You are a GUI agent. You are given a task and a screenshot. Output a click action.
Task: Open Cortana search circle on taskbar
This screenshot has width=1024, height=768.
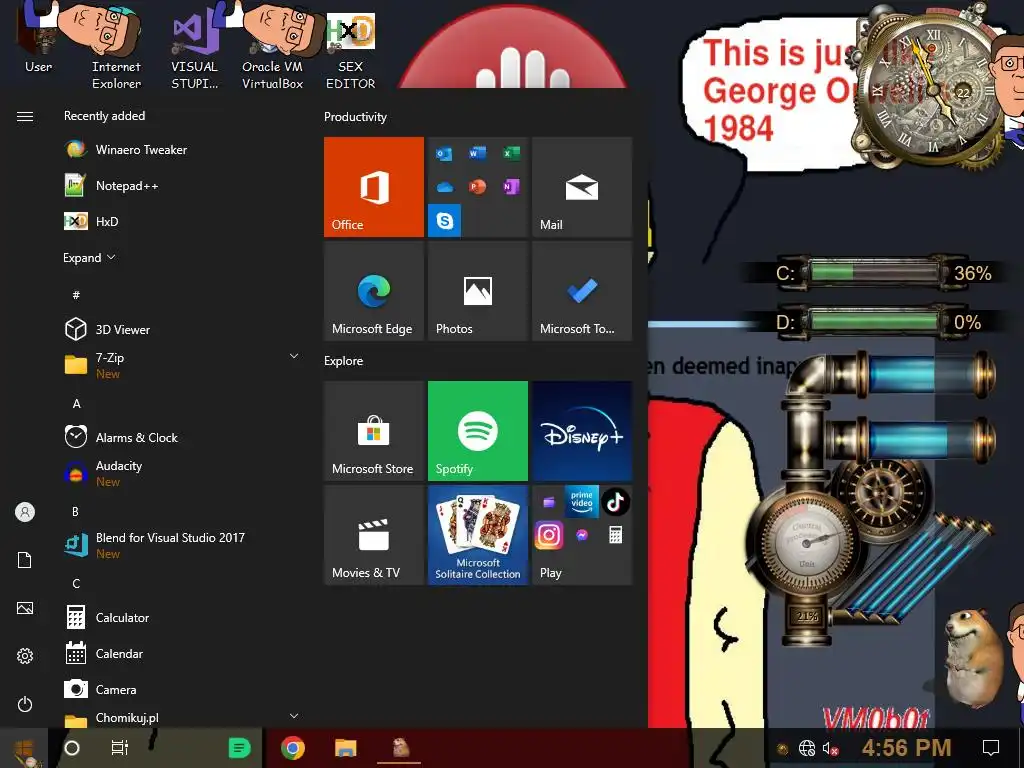72,748
